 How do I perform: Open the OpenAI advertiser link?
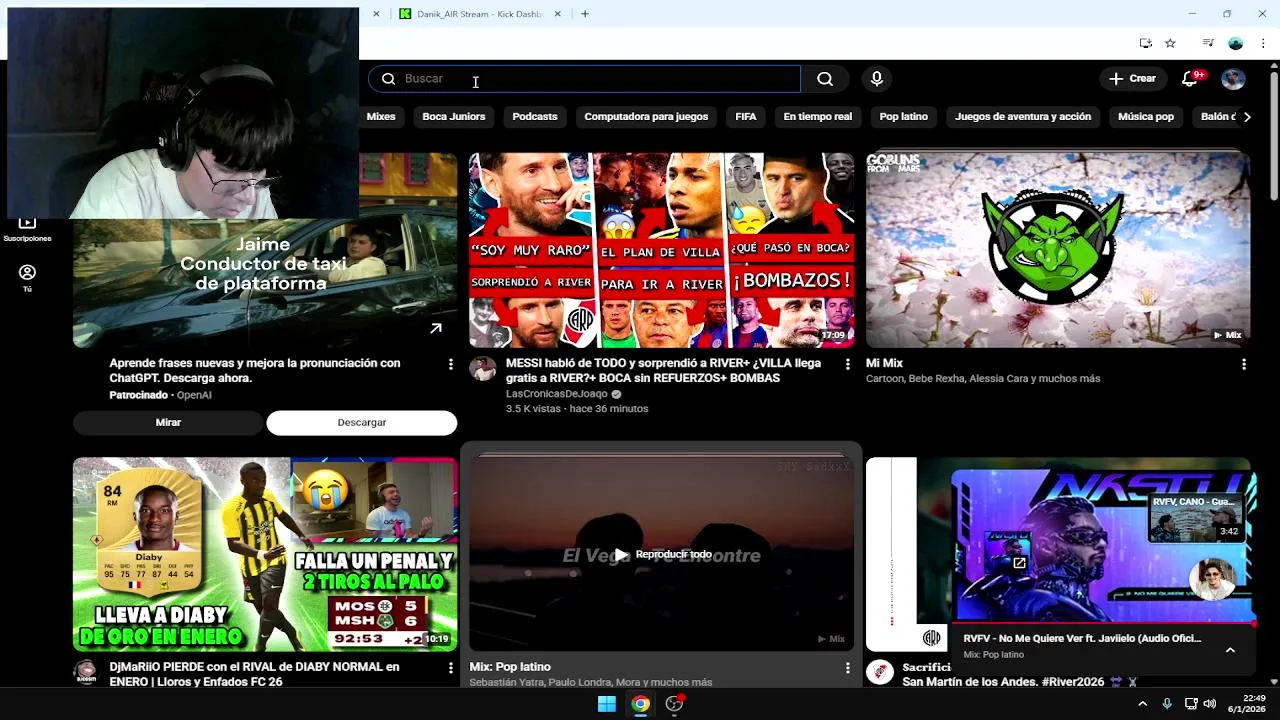click(x=194, y=395)
